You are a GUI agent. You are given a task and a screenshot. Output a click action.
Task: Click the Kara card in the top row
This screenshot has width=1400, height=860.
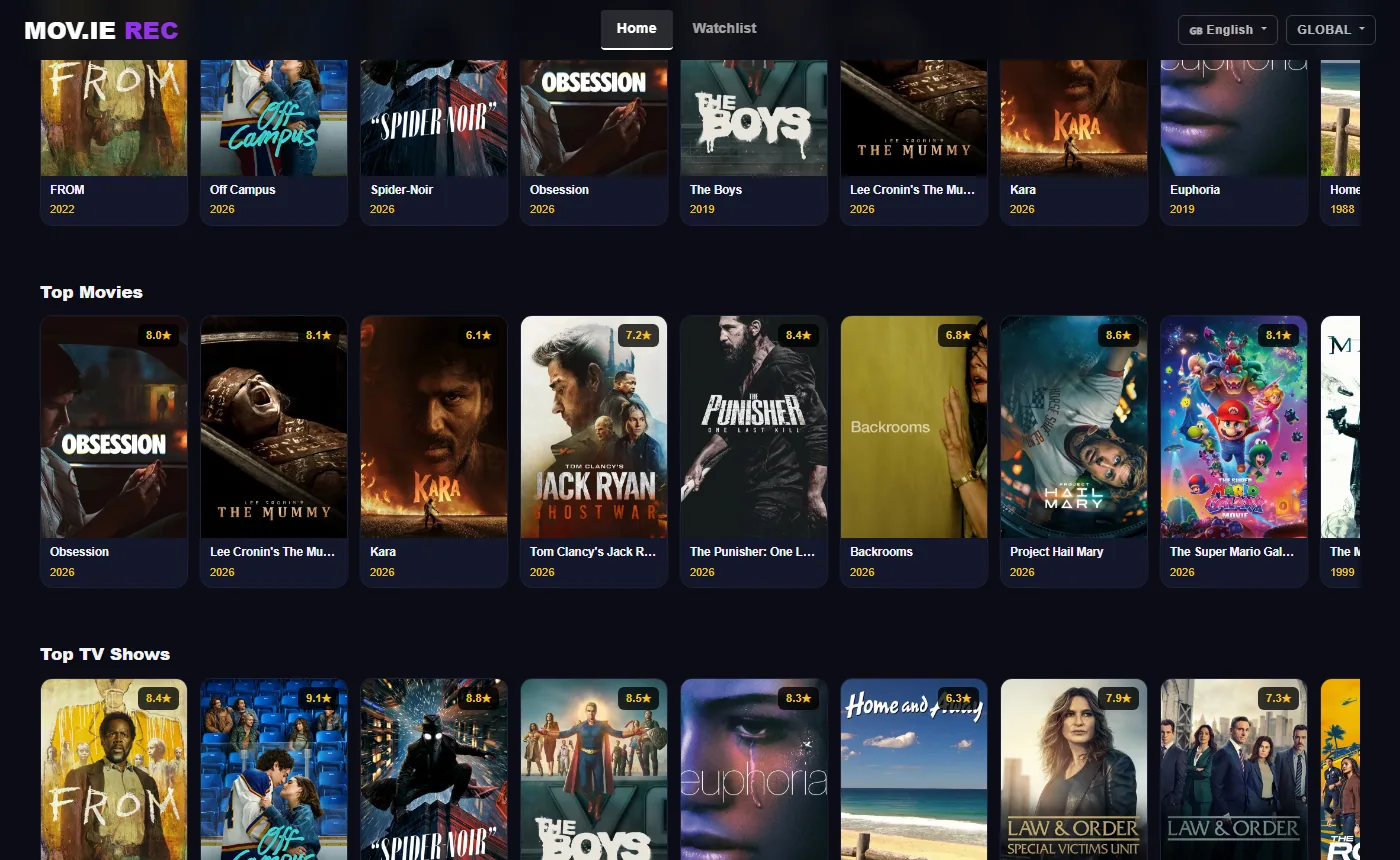pos(1074,142)
